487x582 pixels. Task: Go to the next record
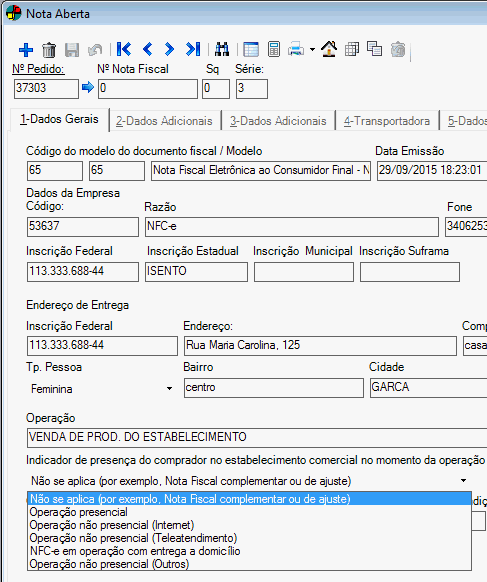[169, 49]
